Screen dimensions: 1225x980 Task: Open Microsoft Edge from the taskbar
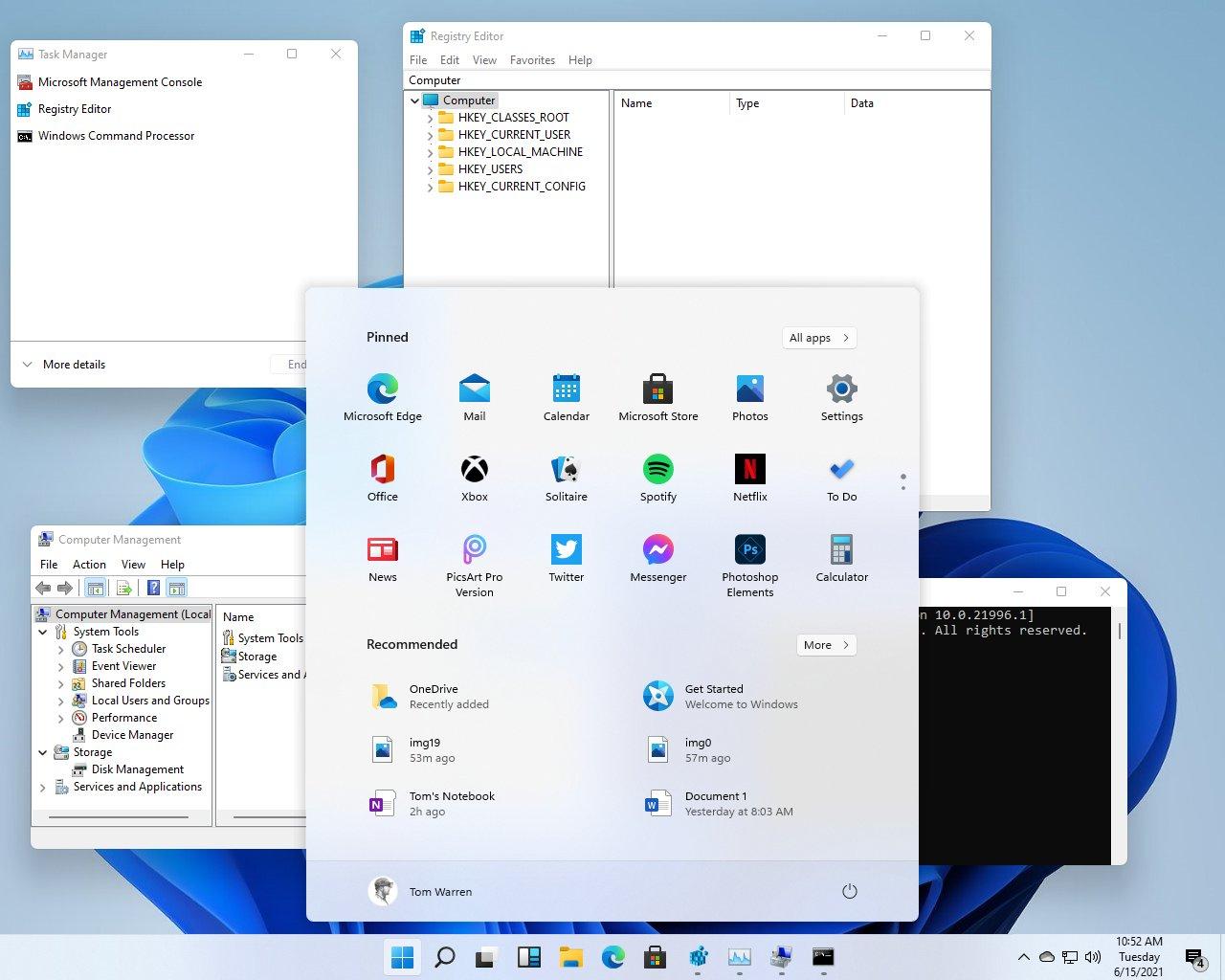612,956
